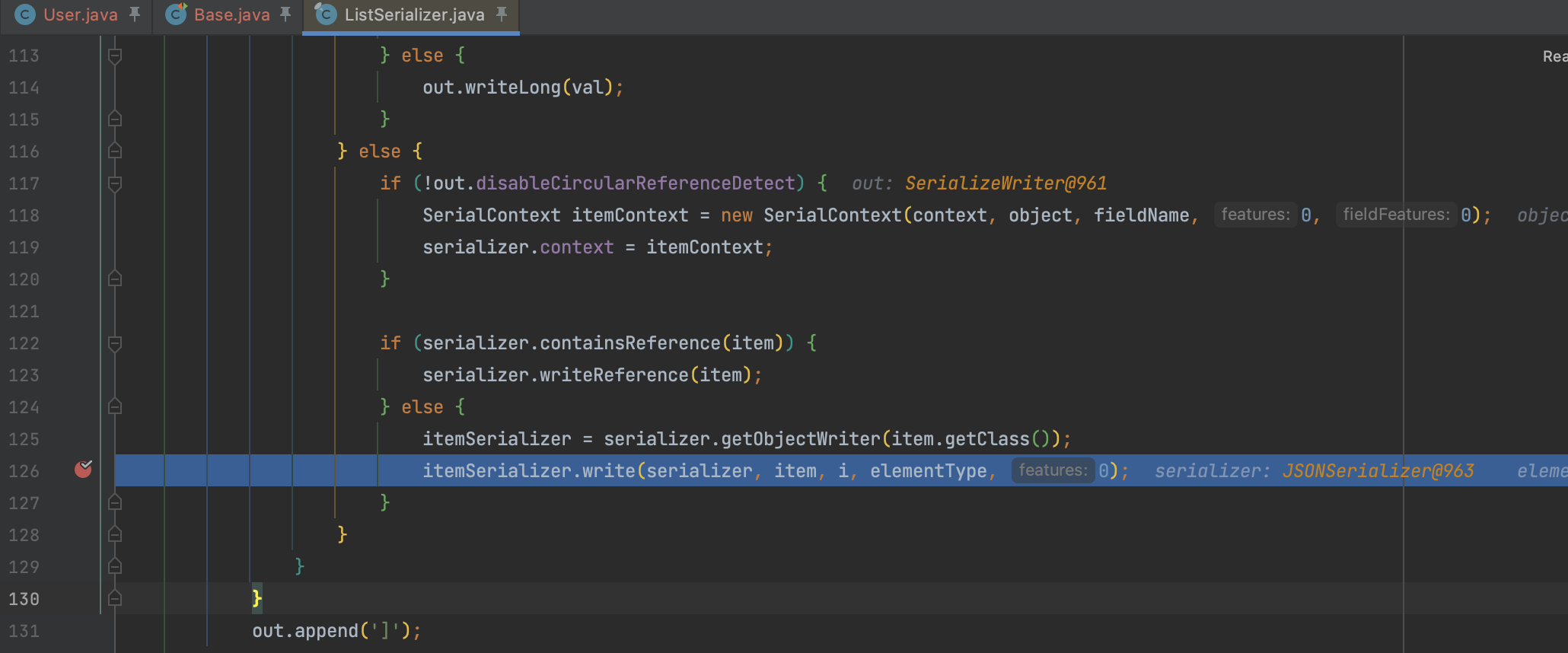The height and width of the screenshot is (653, 1568).
Task: Click line number 125 in the gutter
Action: 24,439
